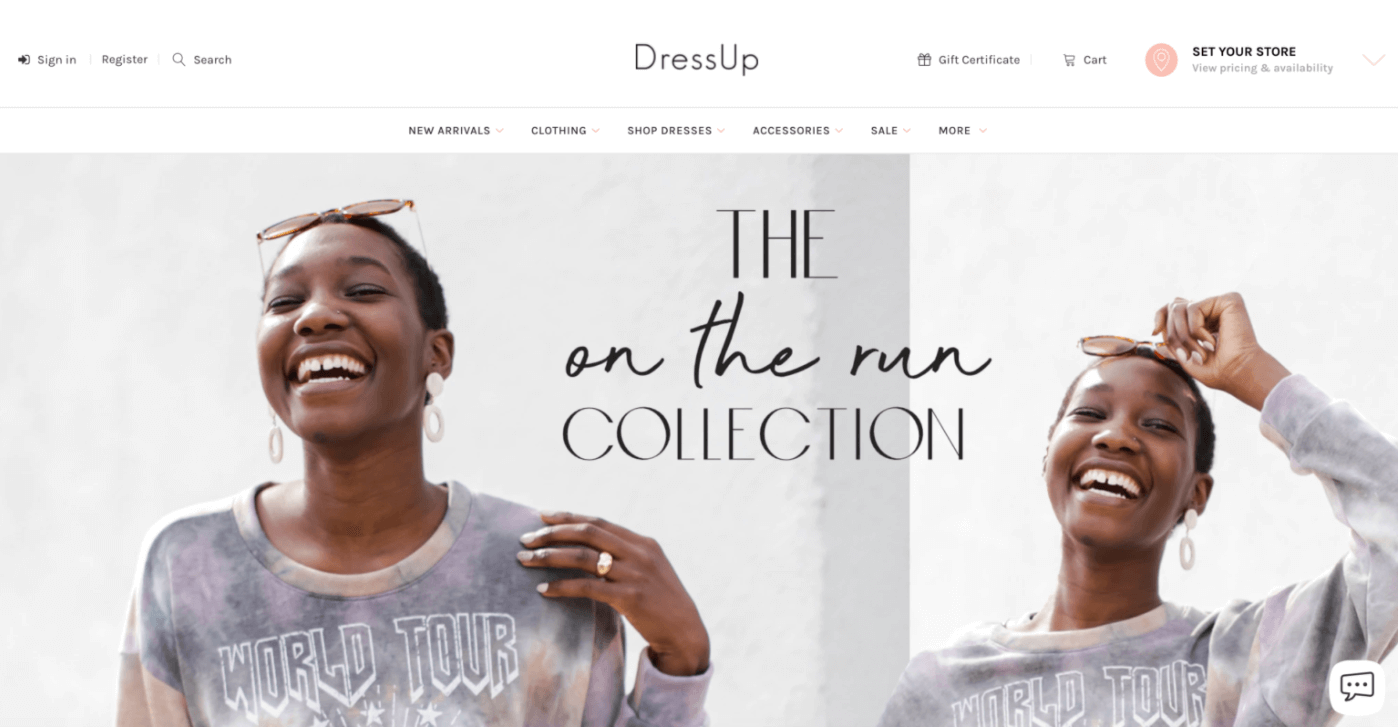The height and width of the screenshot is (727, 1399).
Task: Click the Sign in link
Action: 56,60
